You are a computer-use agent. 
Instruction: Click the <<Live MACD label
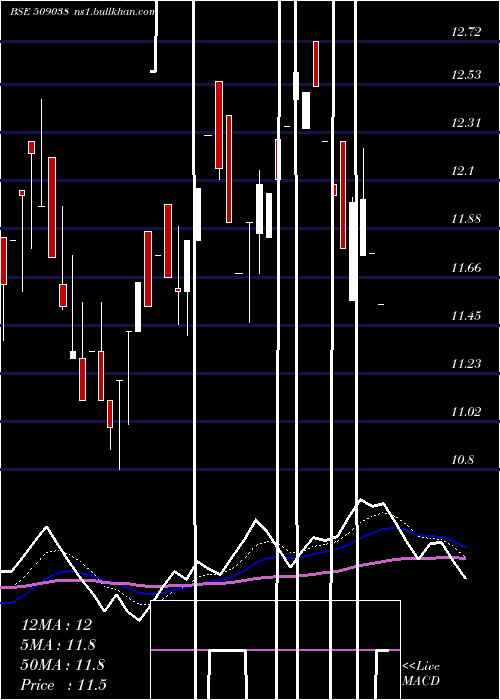(x=421, y=674)
